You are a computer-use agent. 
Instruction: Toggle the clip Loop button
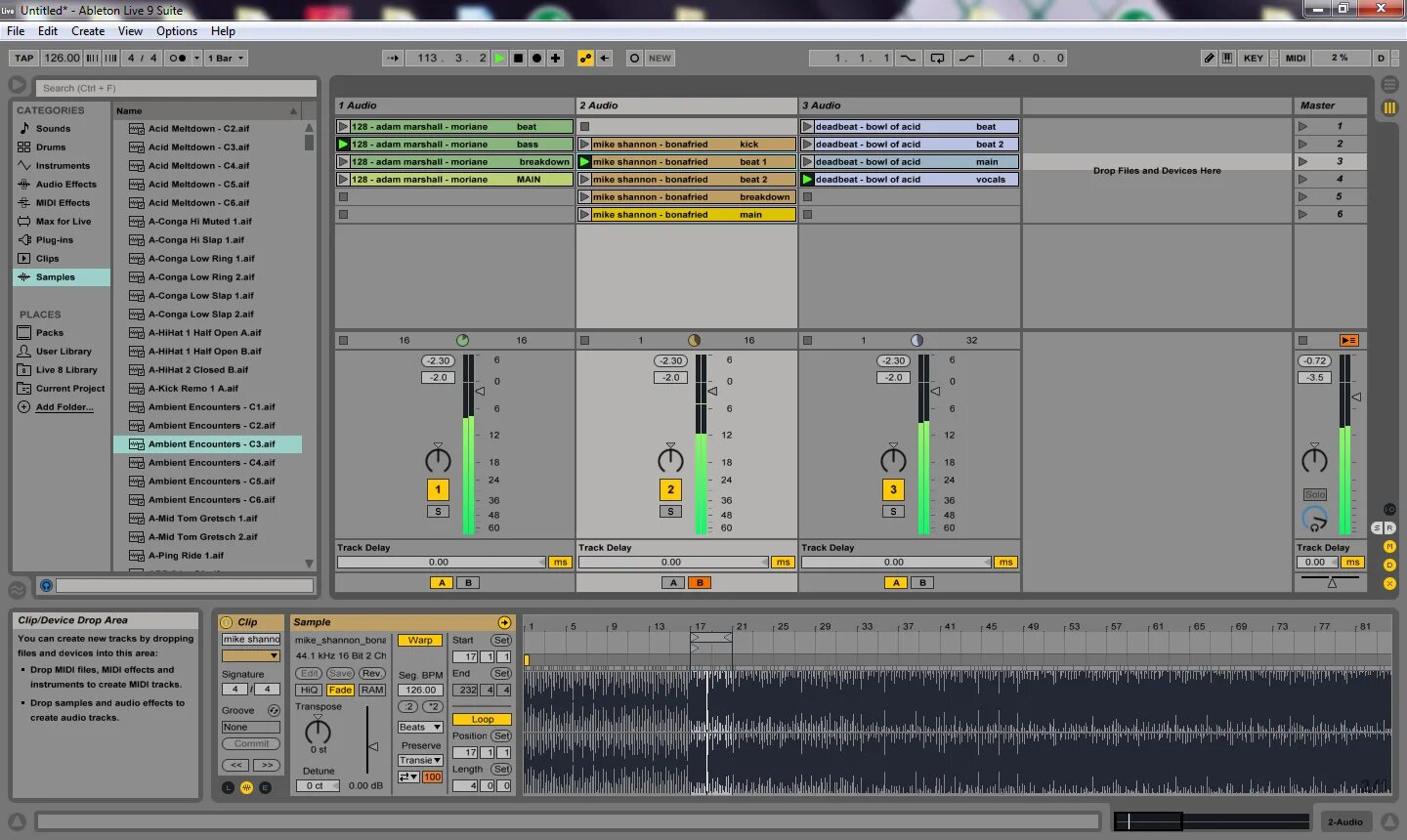(x=482, y=720)
